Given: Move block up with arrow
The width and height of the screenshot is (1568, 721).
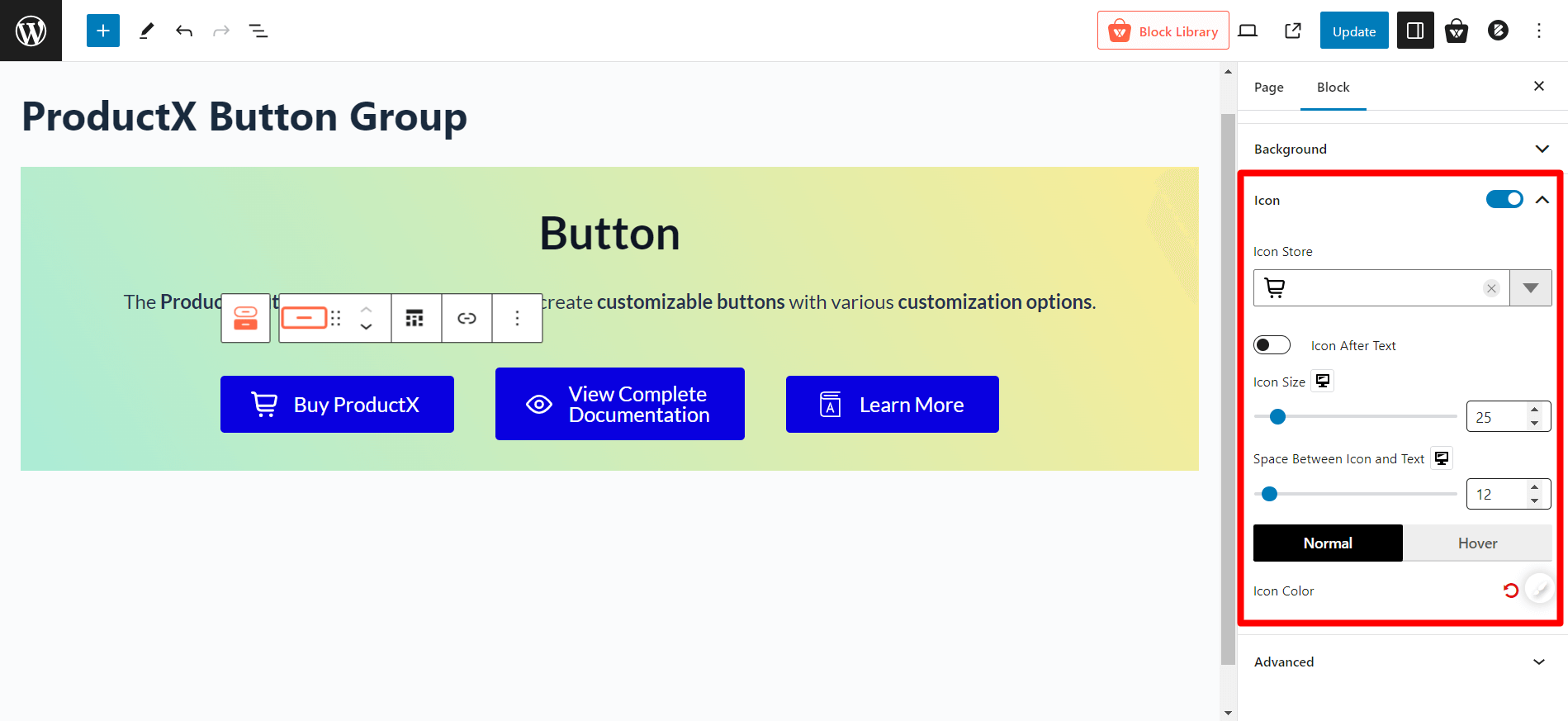Looking at the screenshot, I should [366, 309].
